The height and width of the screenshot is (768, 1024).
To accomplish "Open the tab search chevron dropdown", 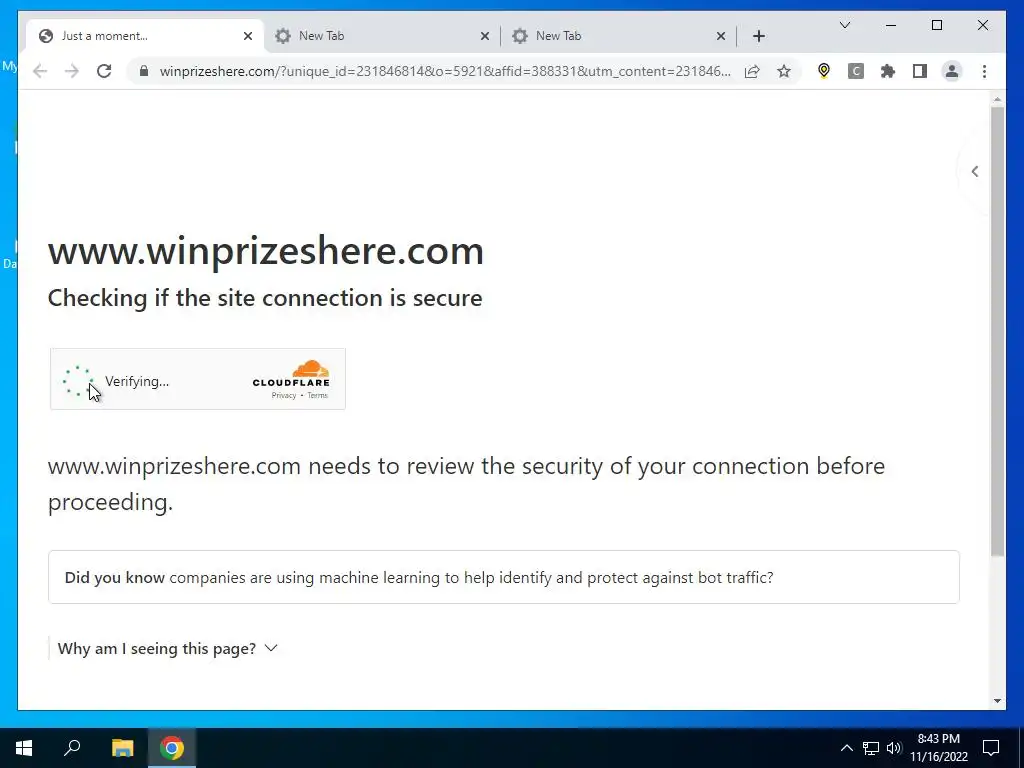I will pyautogui.click(x=844, y=25).
